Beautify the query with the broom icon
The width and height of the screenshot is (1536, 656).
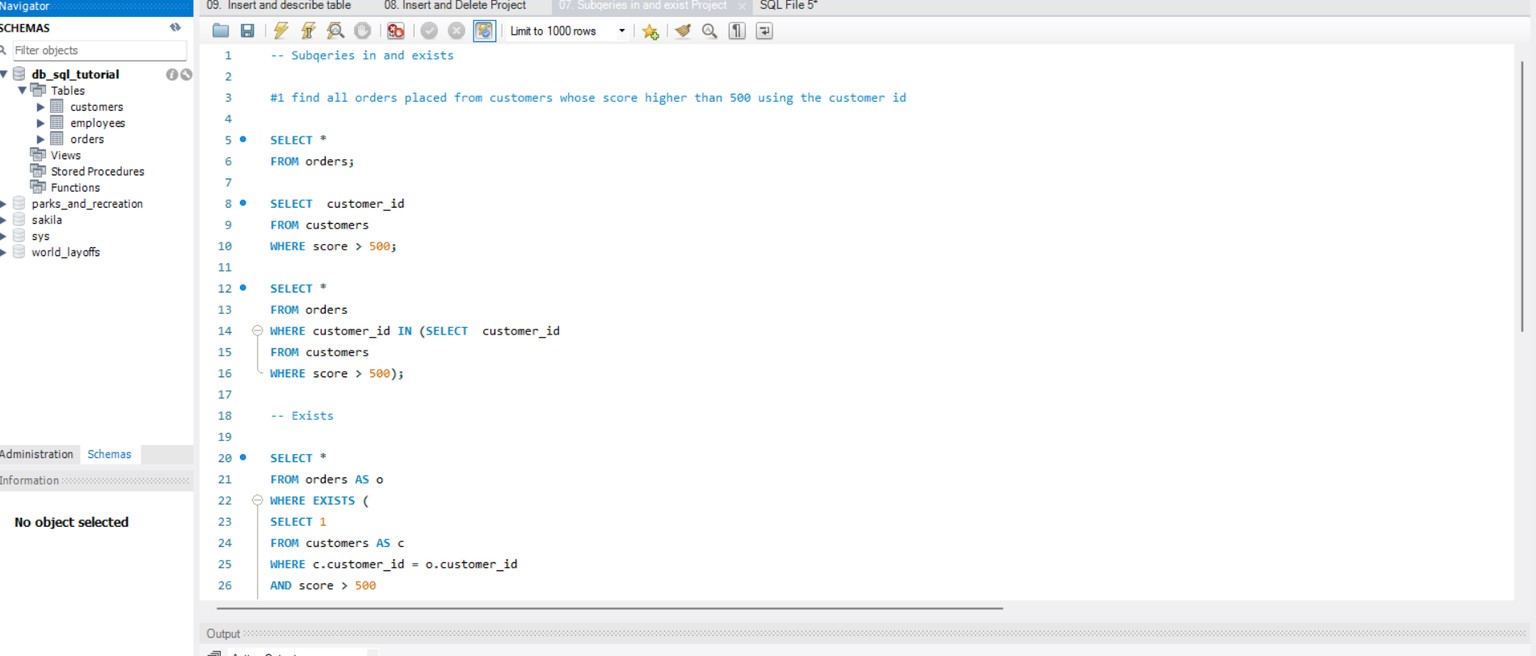coord(683,31)
